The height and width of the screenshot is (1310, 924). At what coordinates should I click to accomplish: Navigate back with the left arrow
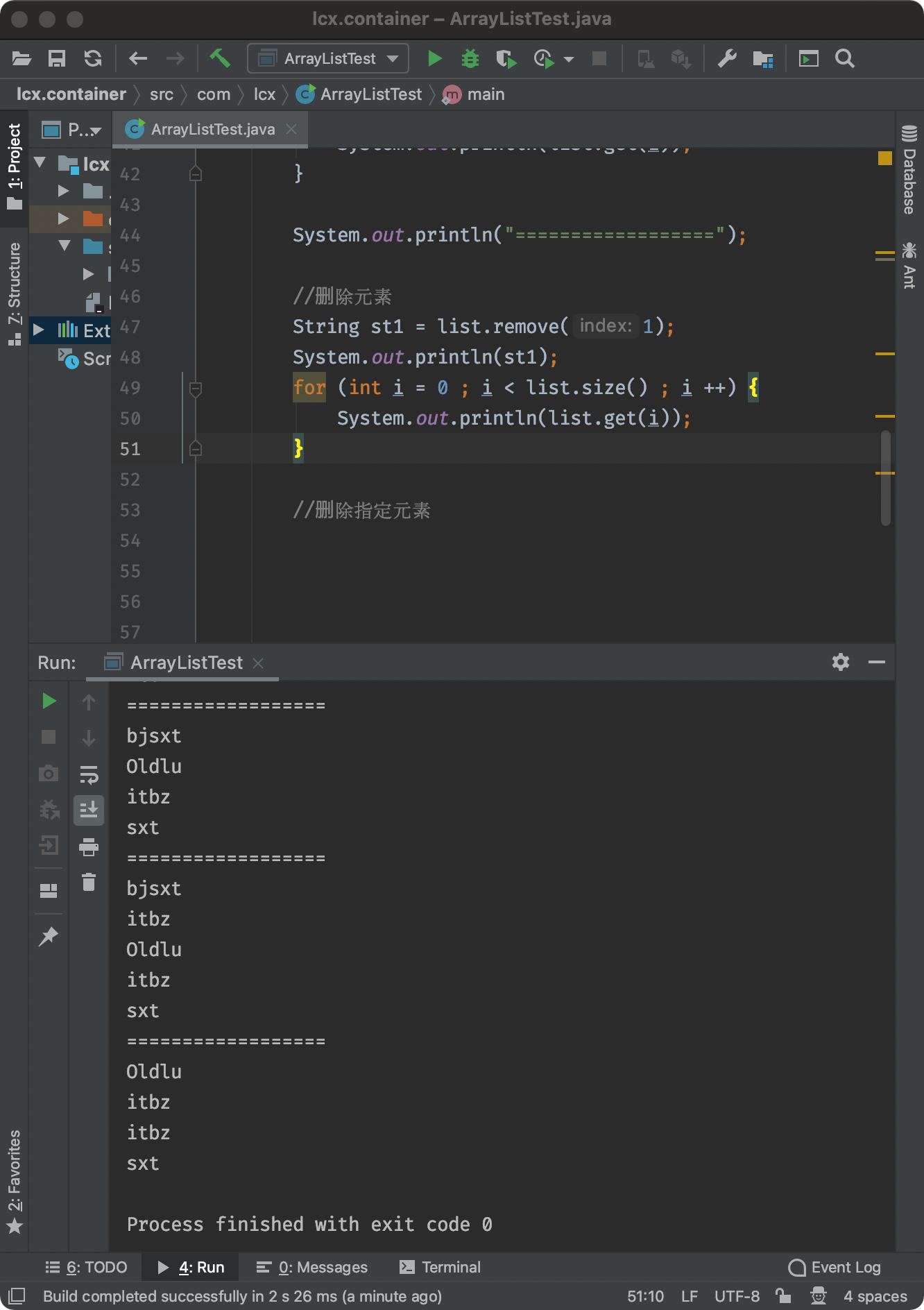(138, 59)
